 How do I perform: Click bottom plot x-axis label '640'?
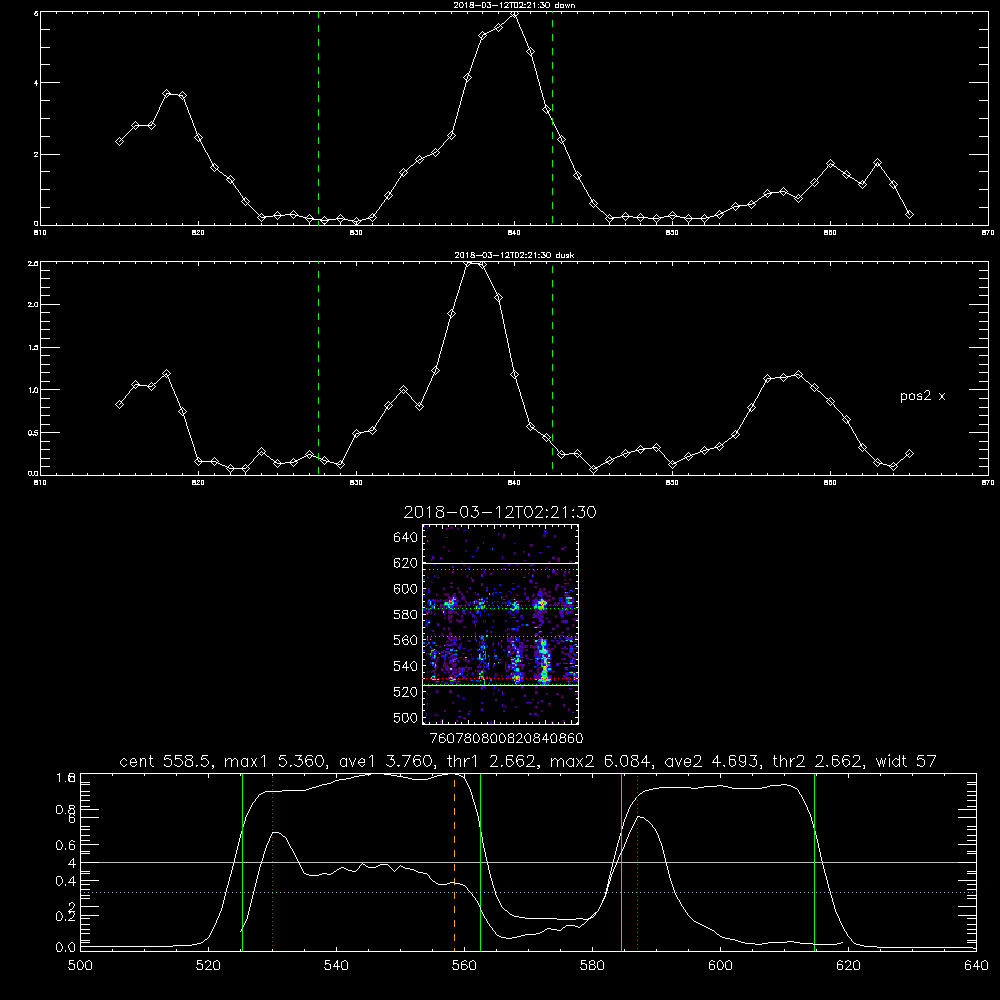pyautogui.click(x=976, y=966)
